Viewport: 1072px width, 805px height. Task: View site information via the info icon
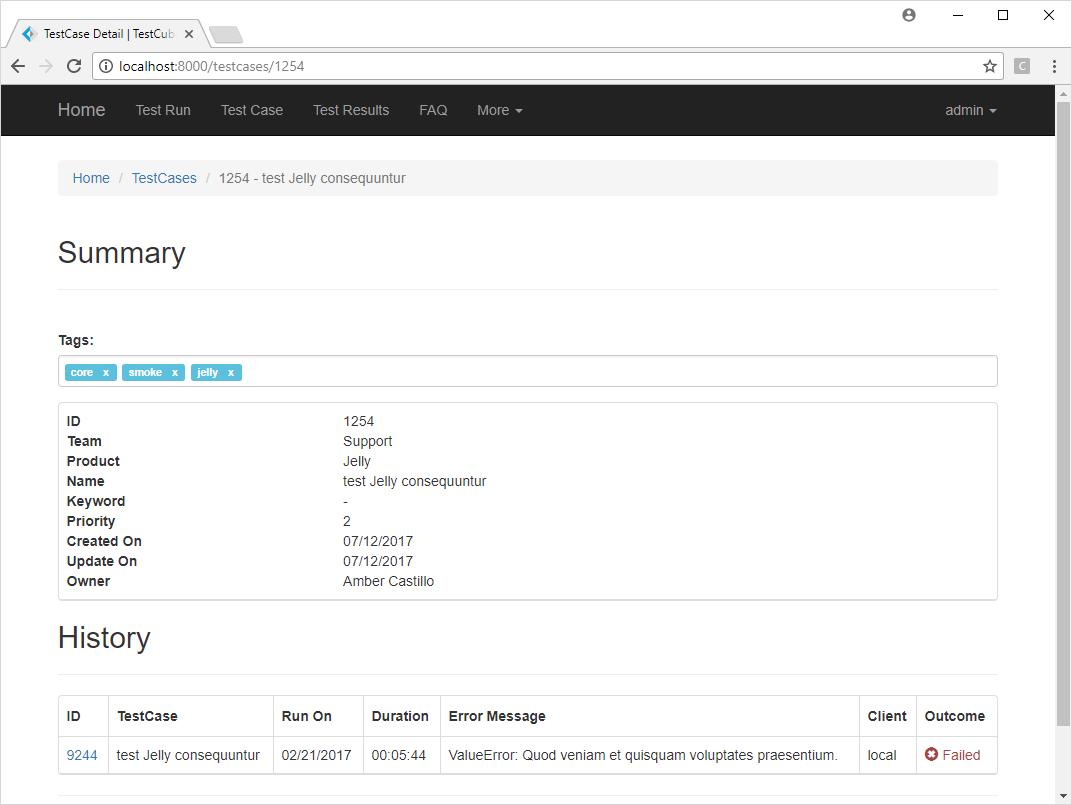coord(106,66)
